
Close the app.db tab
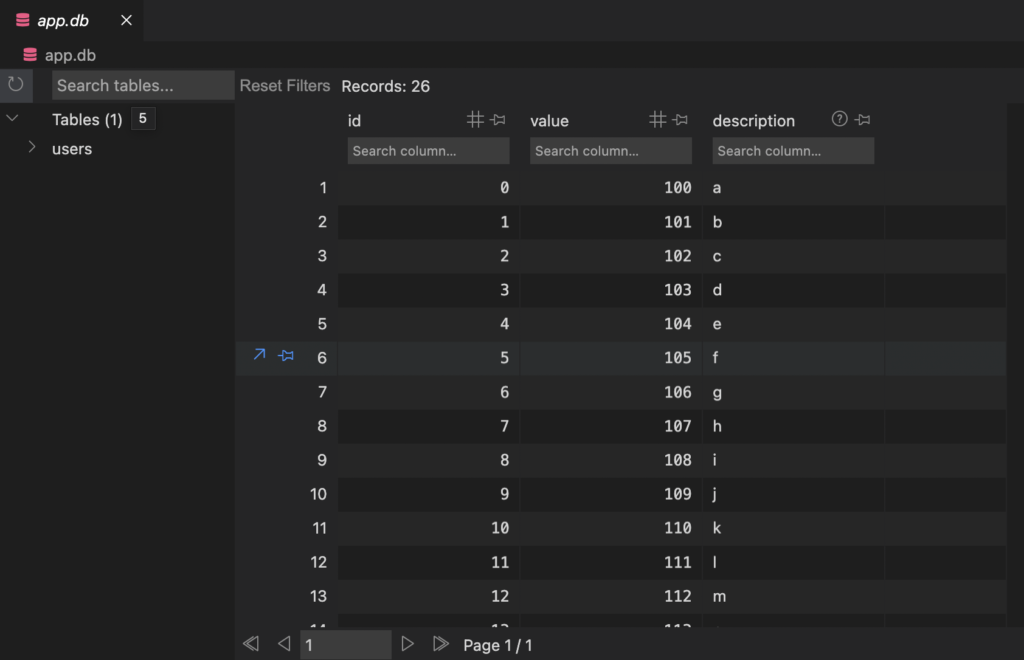(126, 20)
